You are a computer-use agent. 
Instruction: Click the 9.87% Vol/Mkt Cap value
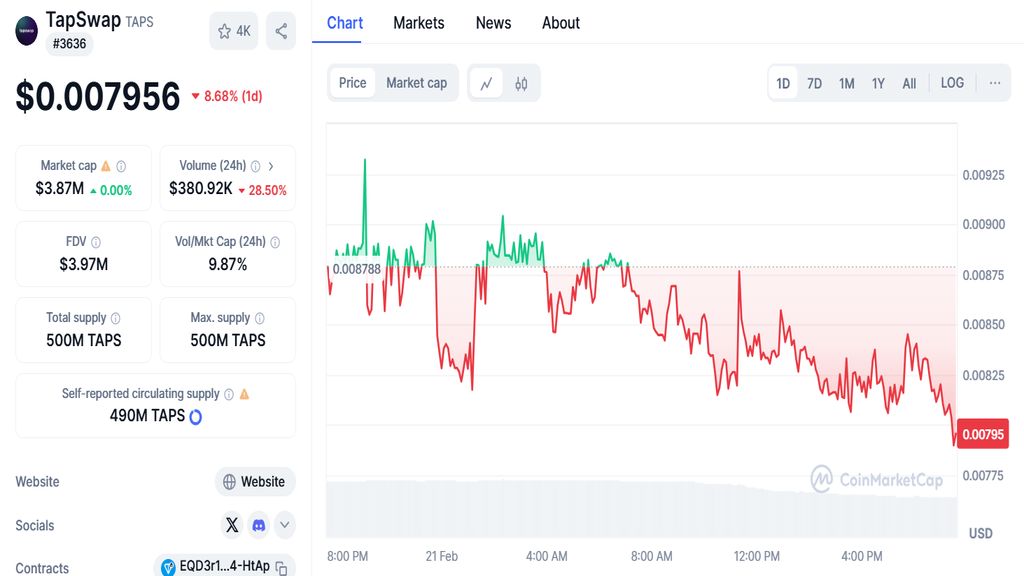227,264
